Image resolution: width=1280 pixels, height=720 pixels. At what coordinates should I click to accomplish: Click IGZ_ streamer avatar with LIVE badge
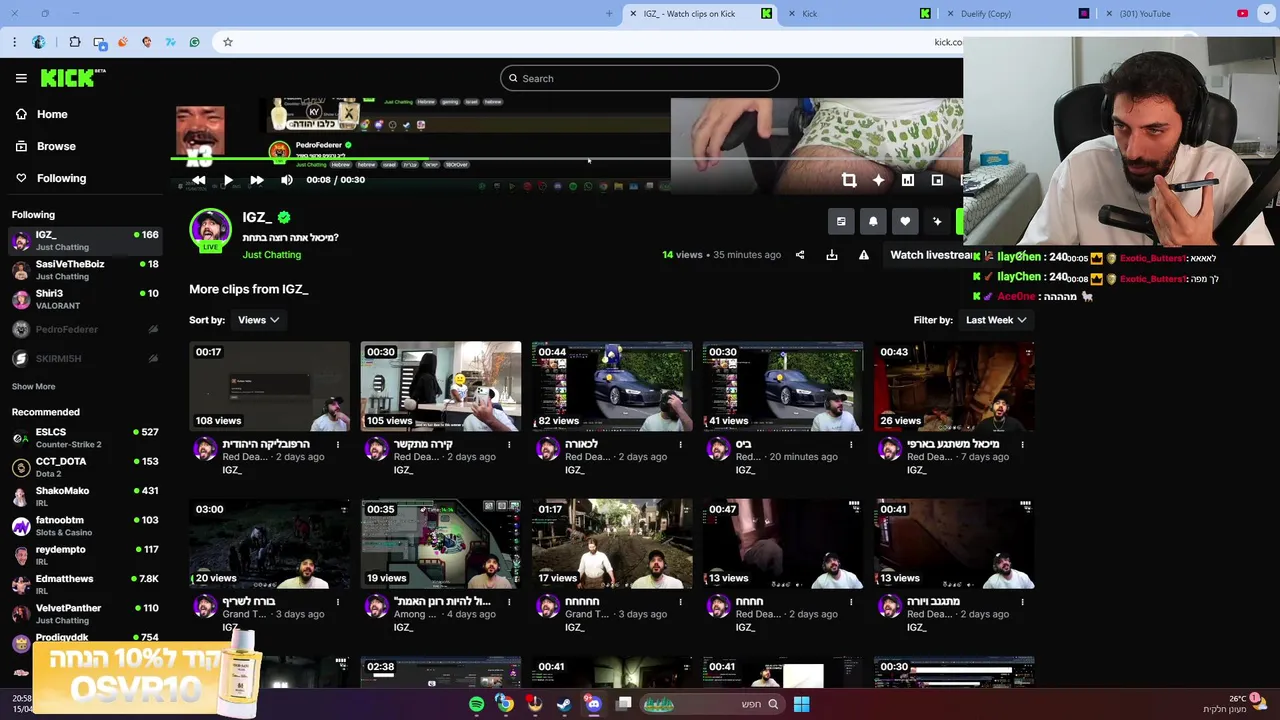[x=210, y=230]
